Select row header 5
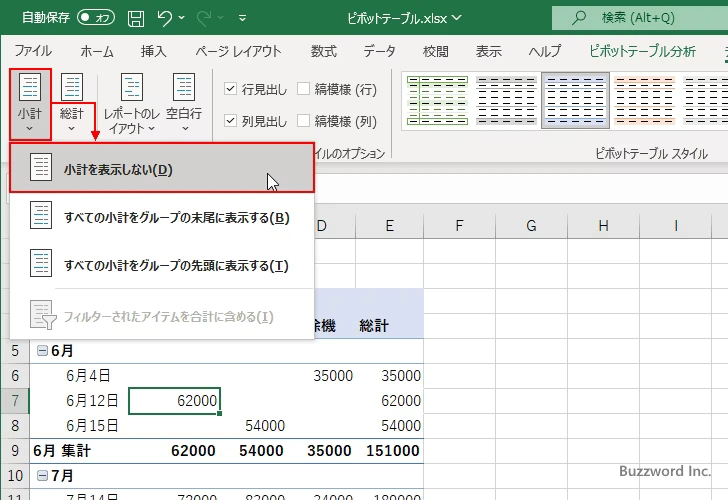This screenshot has height=500, width=728. point(15,351)
